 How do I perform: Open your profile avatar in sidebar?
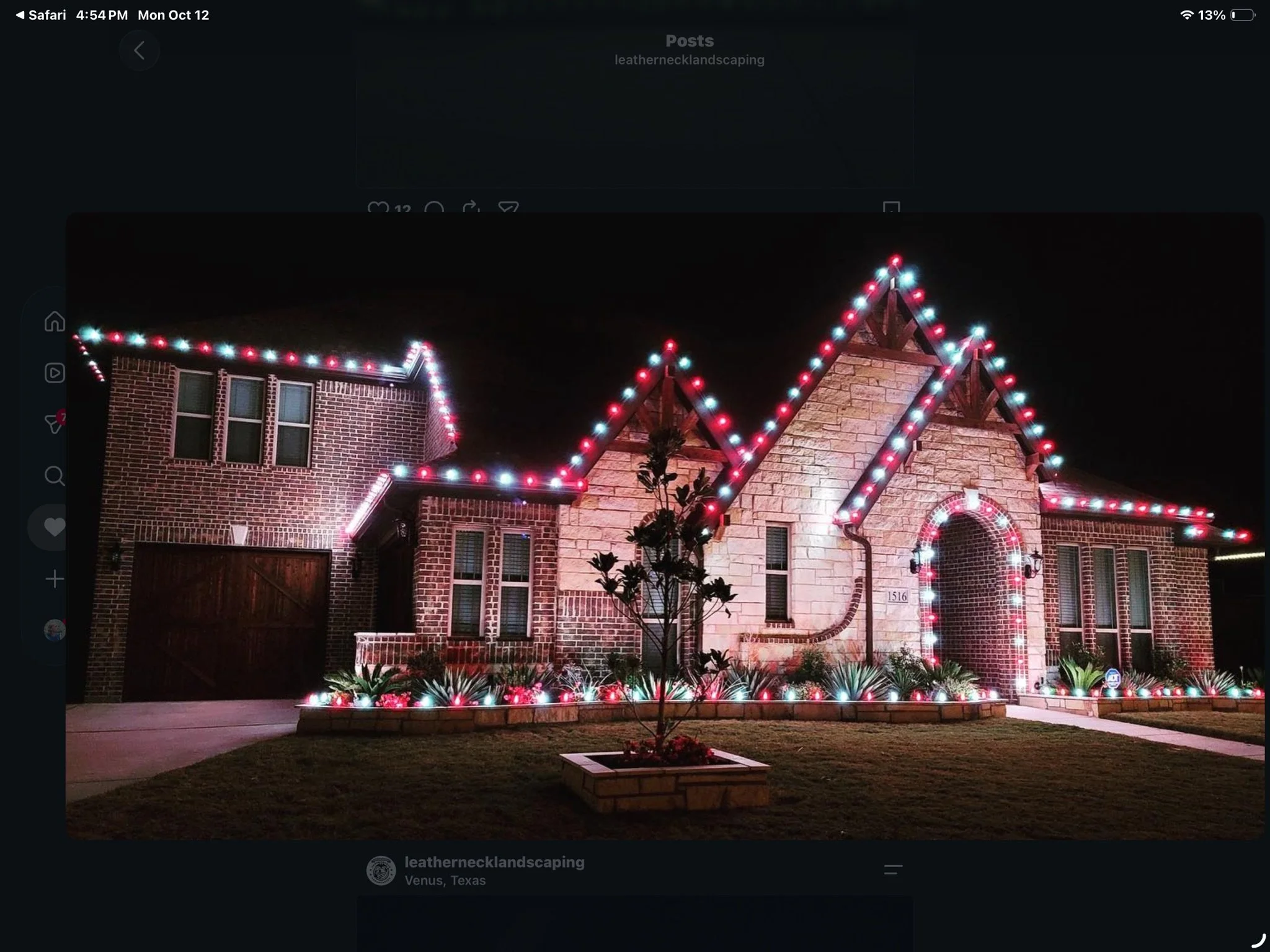click(x=55, y=630)
